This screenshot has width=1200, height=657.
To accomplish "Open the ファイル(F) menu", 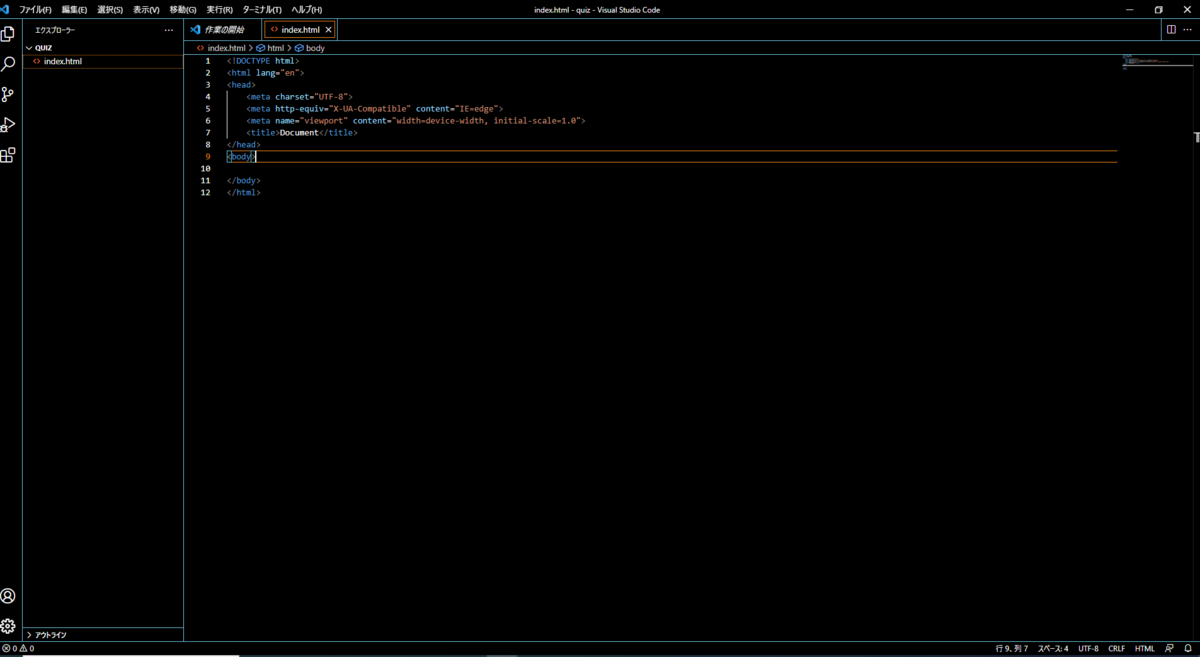I will click(35, 9).
